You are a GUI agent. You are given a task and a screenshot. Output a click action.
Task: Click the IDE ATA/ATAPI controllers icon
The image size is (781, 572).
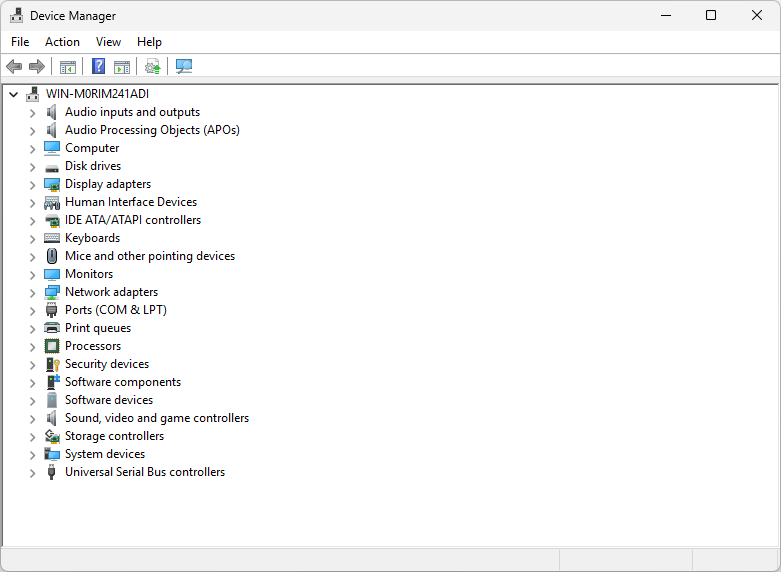tap(52, 220)
